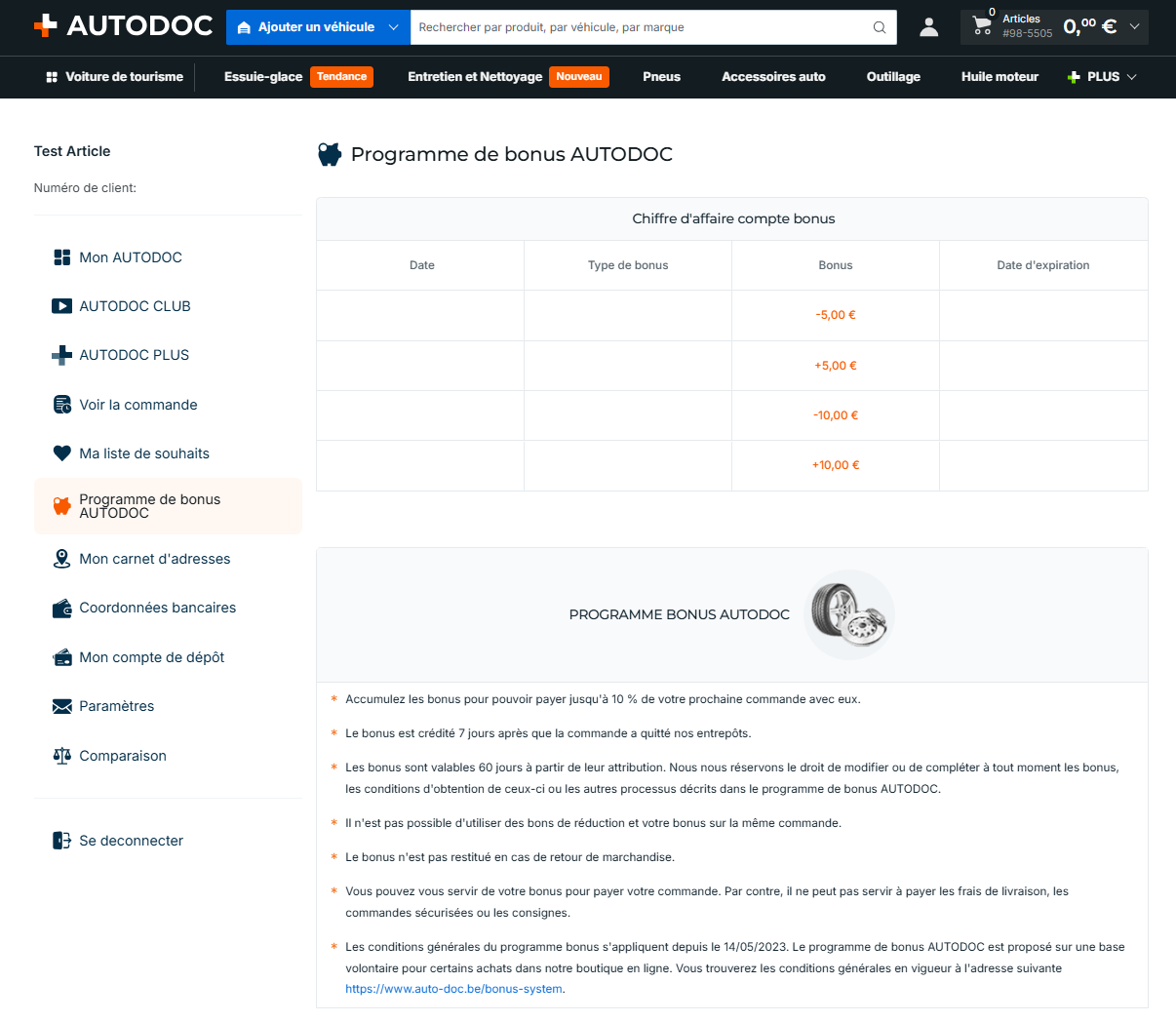Click the AUTODOC CLUB play icon
1176x1023 pixels.
point(62,306)
